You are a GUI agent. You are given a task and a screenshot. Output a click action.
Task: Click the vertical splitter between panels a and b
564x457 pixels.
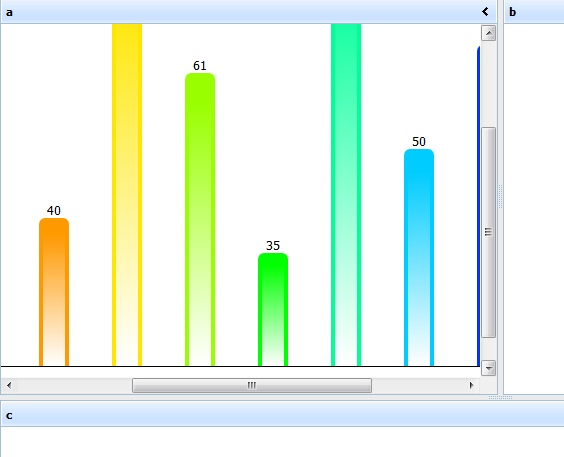[500, 197]
